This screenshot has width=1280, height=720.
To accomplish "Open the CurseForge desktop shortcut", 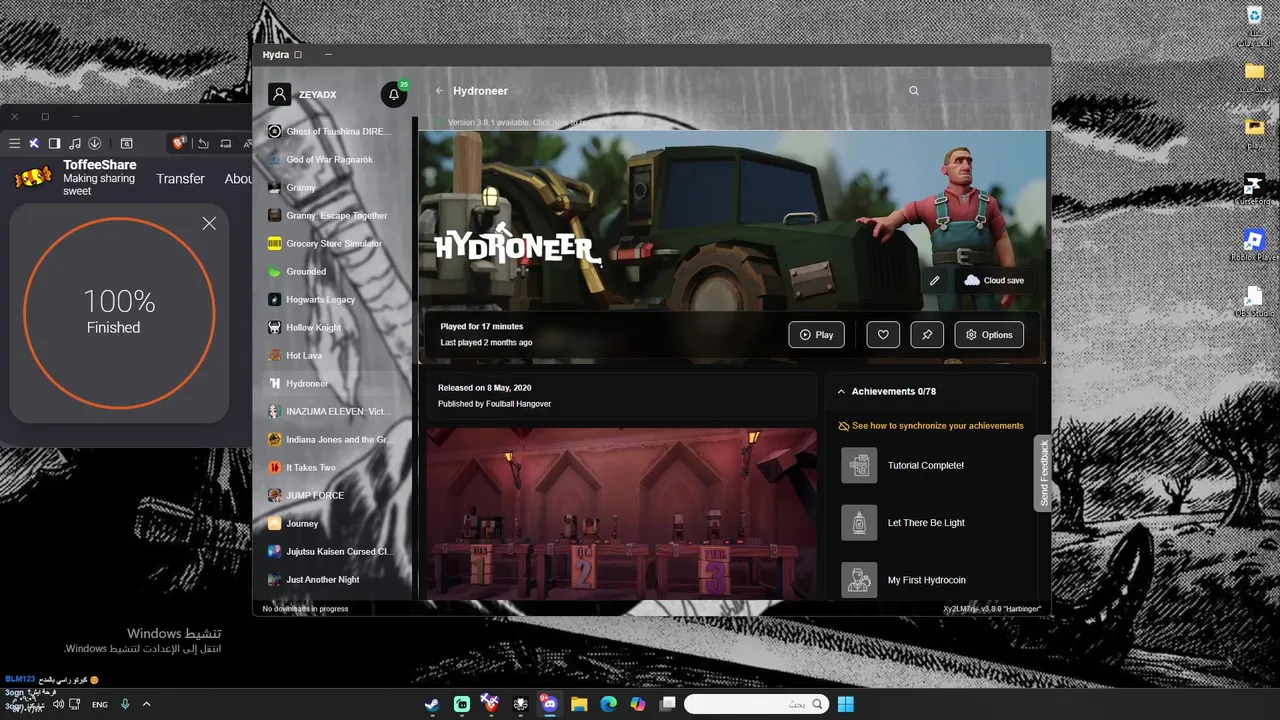I will [x=1254, y=190].
